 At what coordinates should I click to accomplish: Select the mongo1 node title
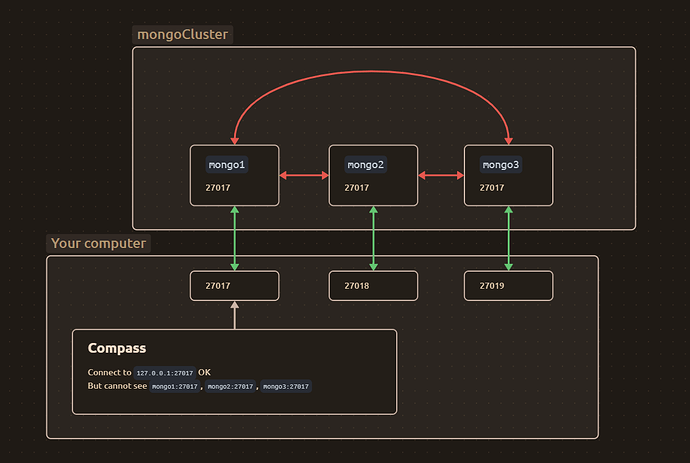226,164
